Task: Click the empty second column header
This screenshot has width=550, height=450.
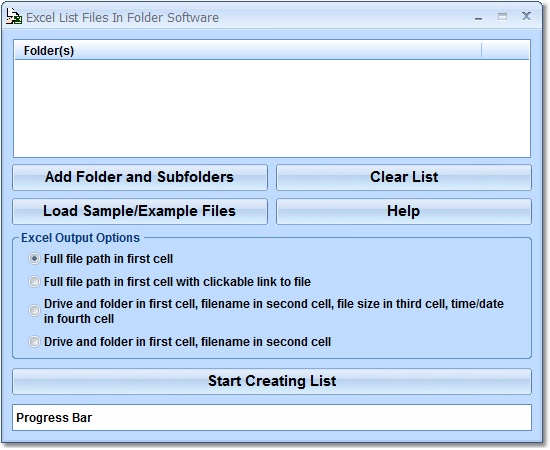Action: pos(505,51)
